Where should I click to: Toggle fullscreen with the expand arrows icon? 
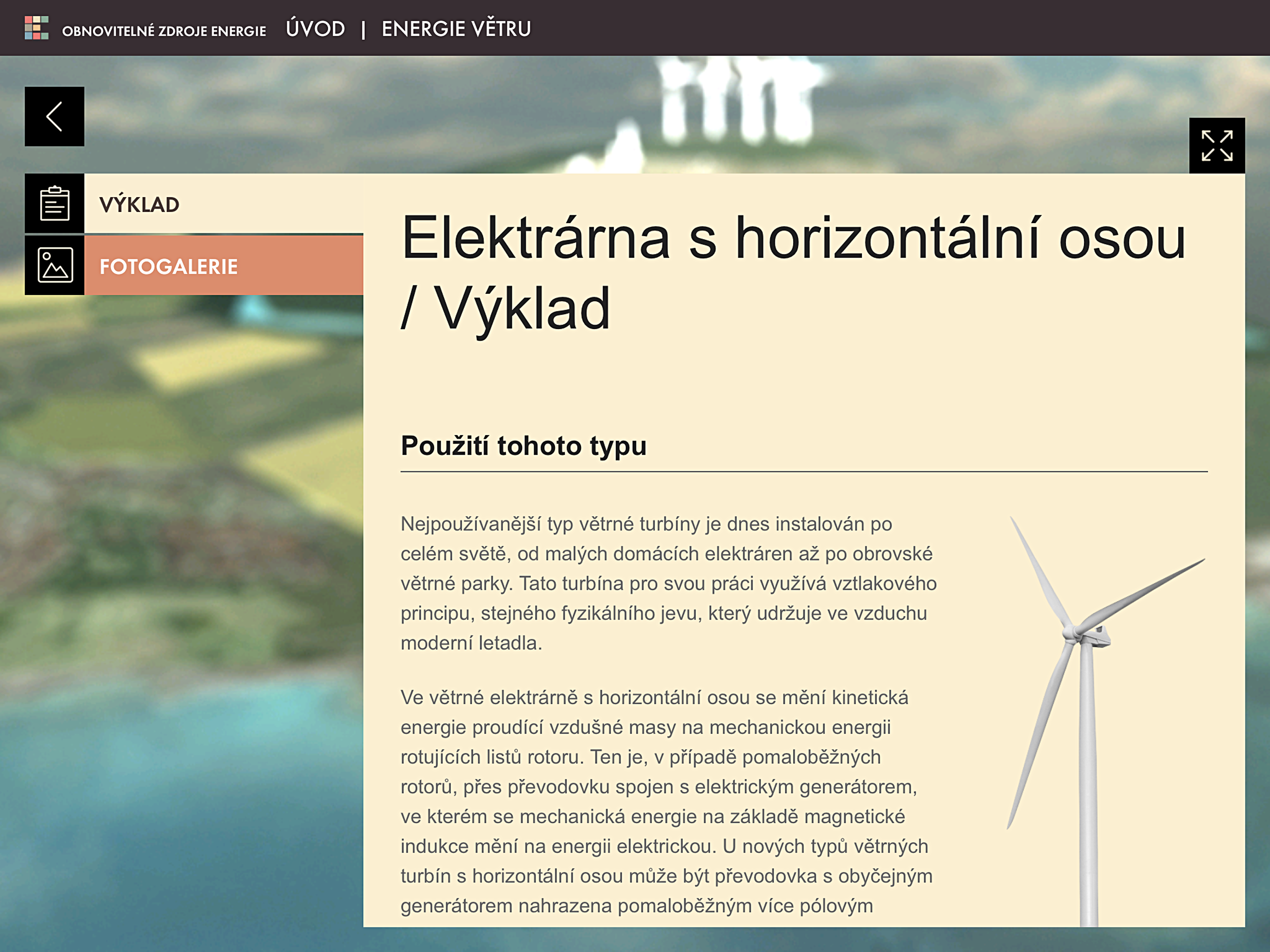[x=1217, y=146]
